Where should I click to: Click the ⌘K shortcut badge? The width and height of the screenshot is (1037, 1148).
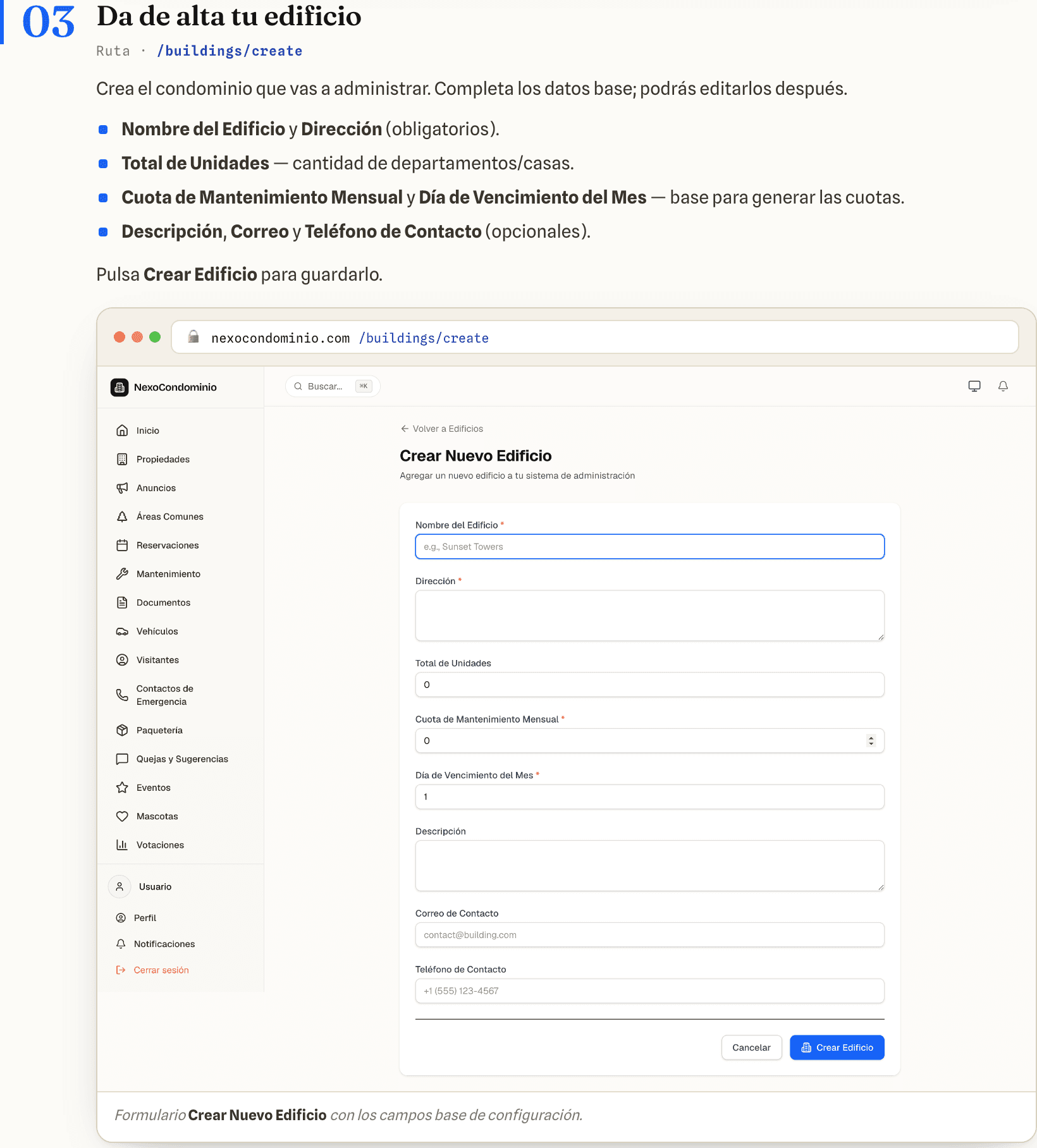(x=364, y=386)
